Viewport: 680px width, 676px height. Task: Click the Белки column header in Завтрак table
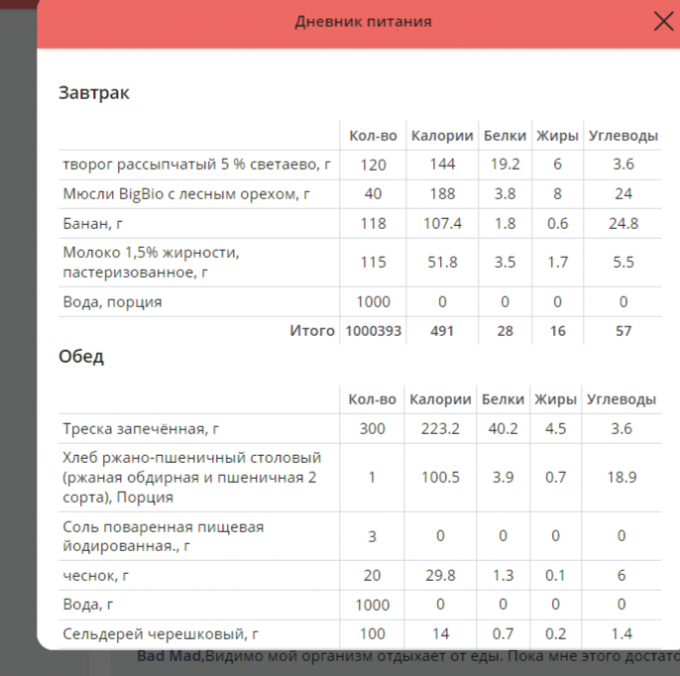click(x=505, y=135)
